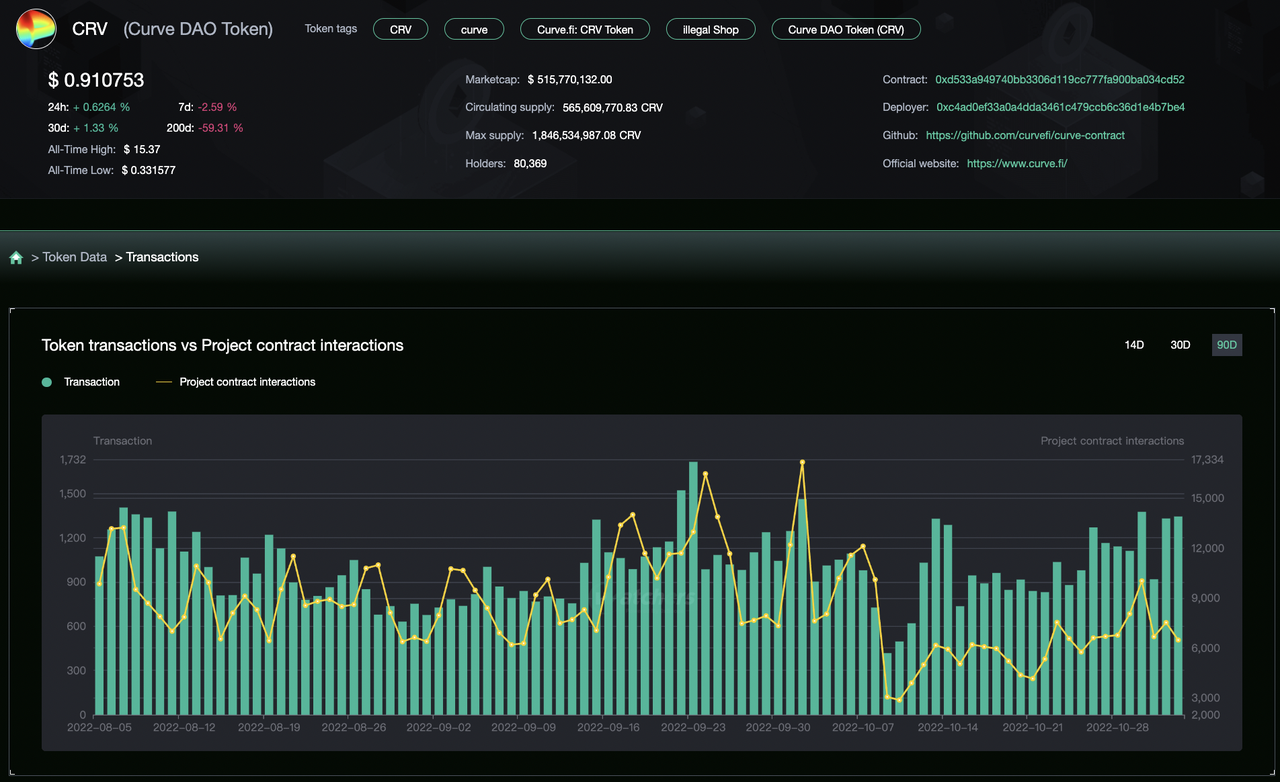The height and width of the screenshot is (782, 1280).
Task: Click the 2022-08-05 x-axis date label
Action: (99, 728)
